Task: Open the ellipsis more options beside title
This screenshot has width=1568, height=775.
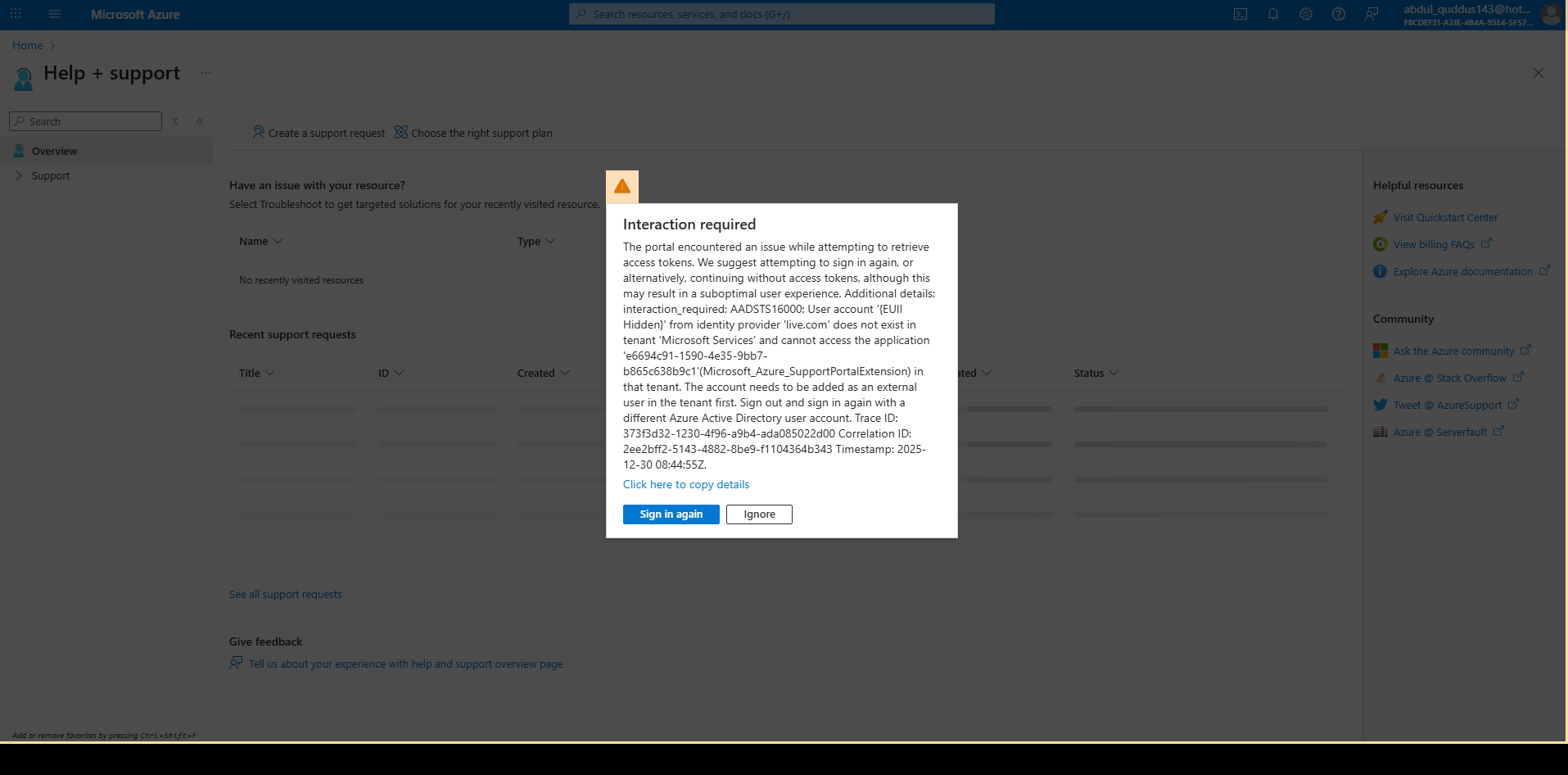Action: (x=206, y=73)
